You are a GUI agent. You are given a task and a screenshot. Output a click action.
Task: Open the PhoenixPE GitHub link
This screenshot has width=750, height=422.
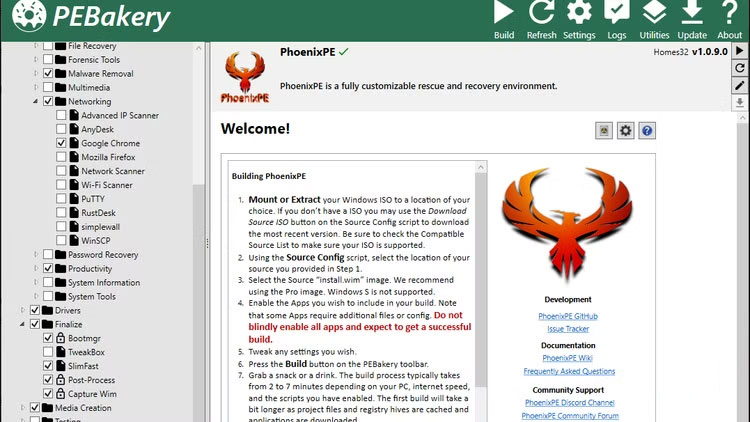(568, 316)
